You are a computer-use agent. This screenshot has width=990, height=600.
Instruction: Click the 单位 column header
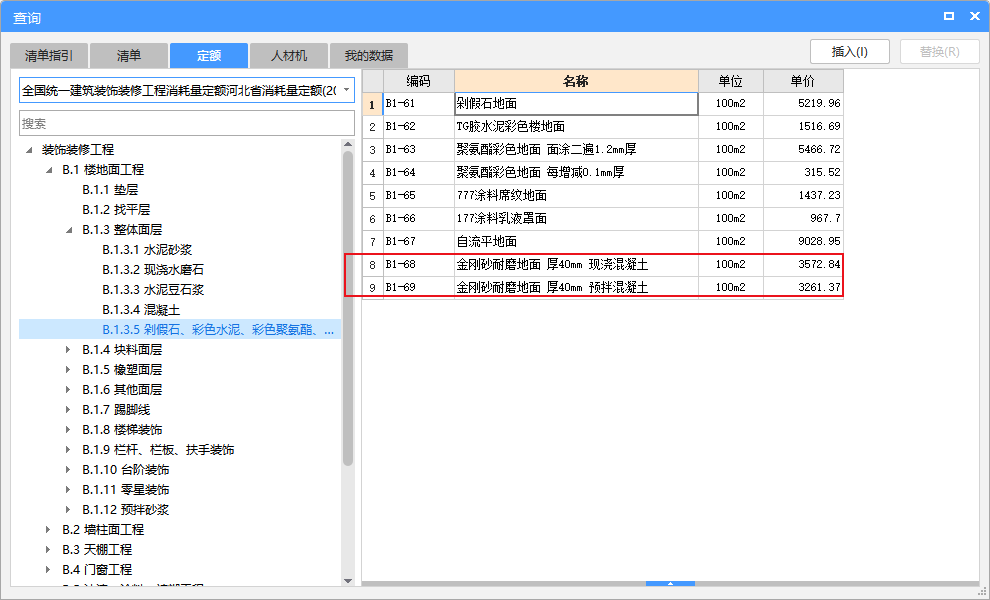click(x=731, y=81)
